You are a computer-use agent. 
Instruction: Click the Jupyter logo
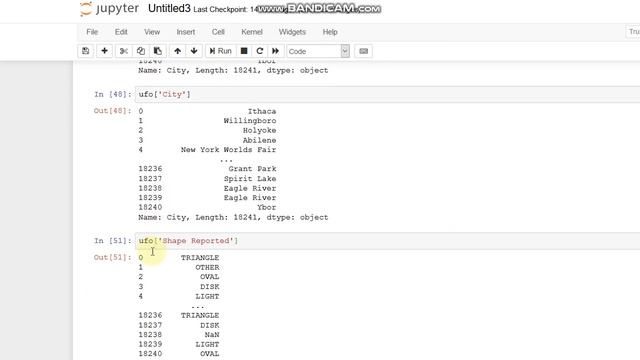coord(109,9)
